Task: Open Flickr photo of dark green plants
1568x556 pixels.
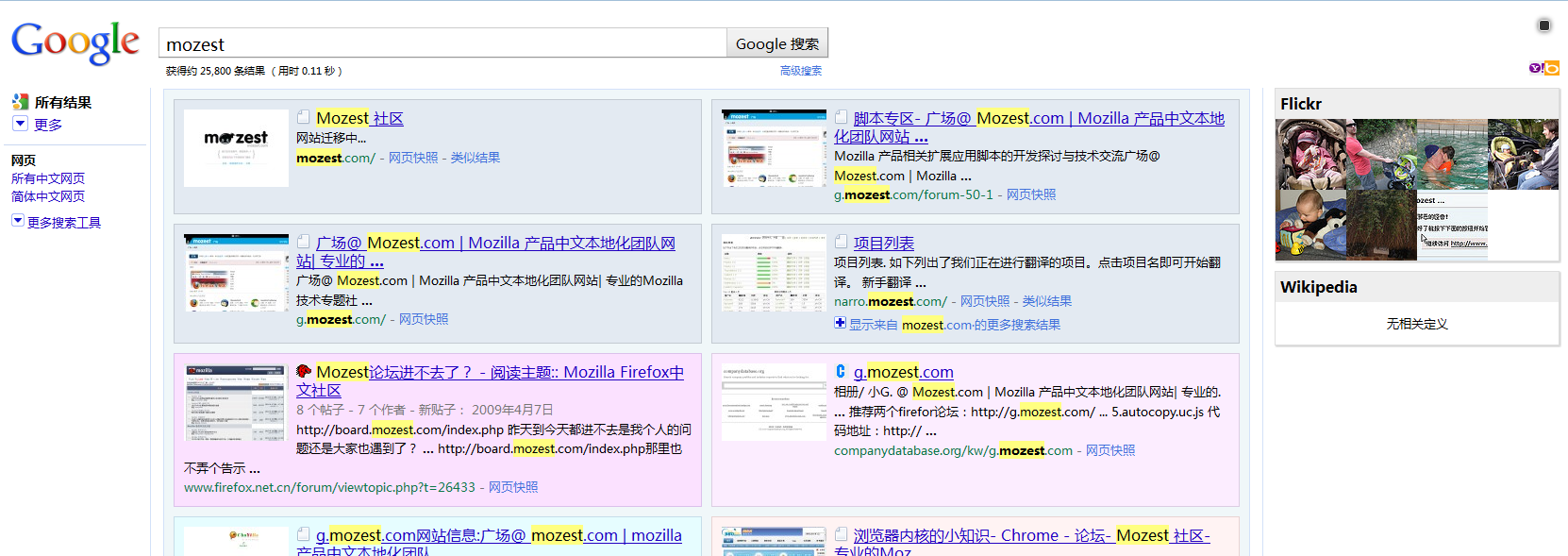Action: pyautogui.click(x=1381, y=225)
